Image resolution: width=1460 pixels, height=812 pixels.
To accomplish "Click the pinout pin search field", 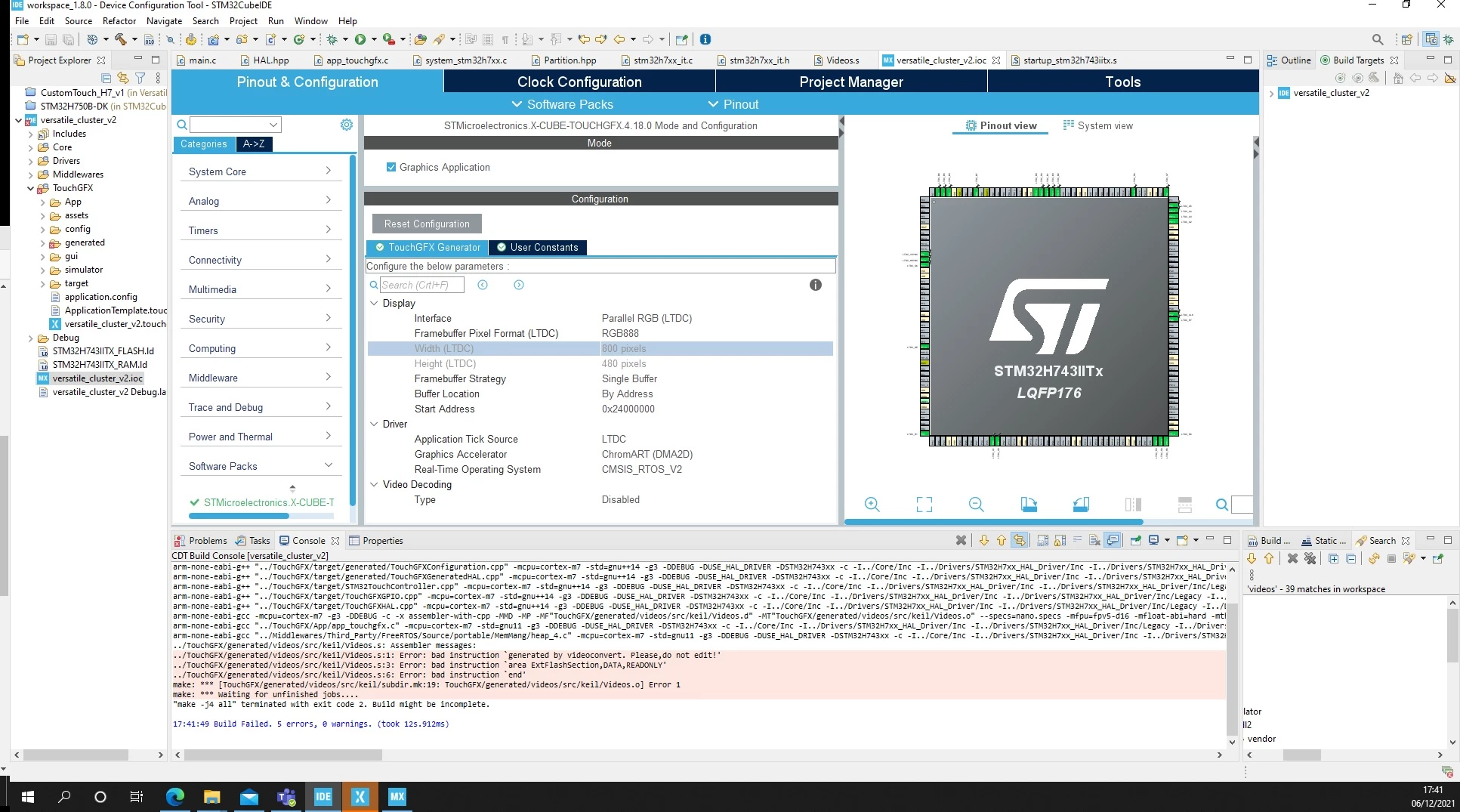I will point(1242,505).
